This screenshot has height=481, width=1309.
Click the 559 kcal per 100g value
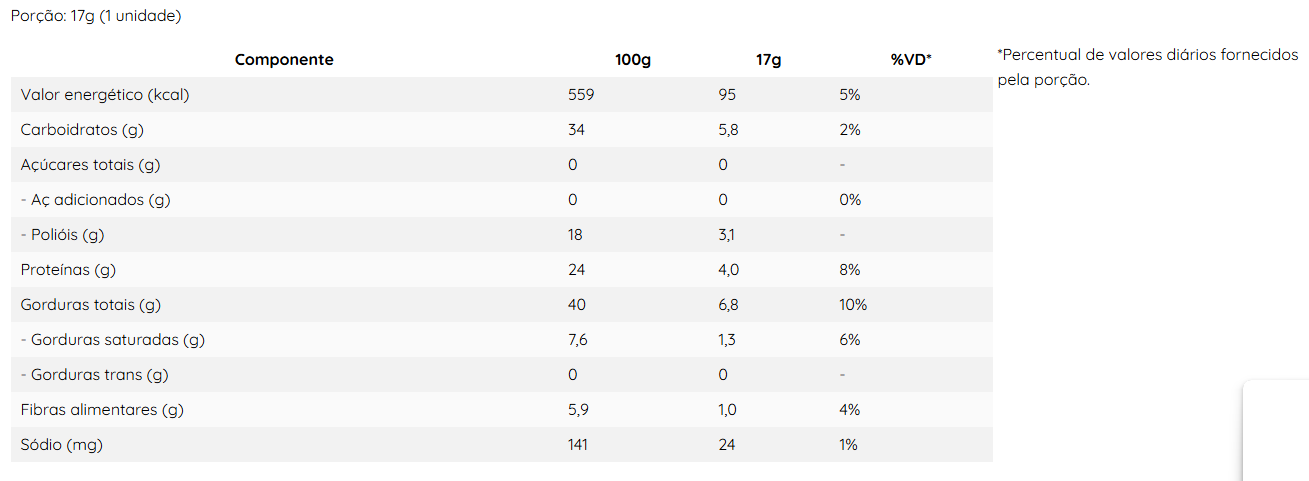[x=581, y=95]
